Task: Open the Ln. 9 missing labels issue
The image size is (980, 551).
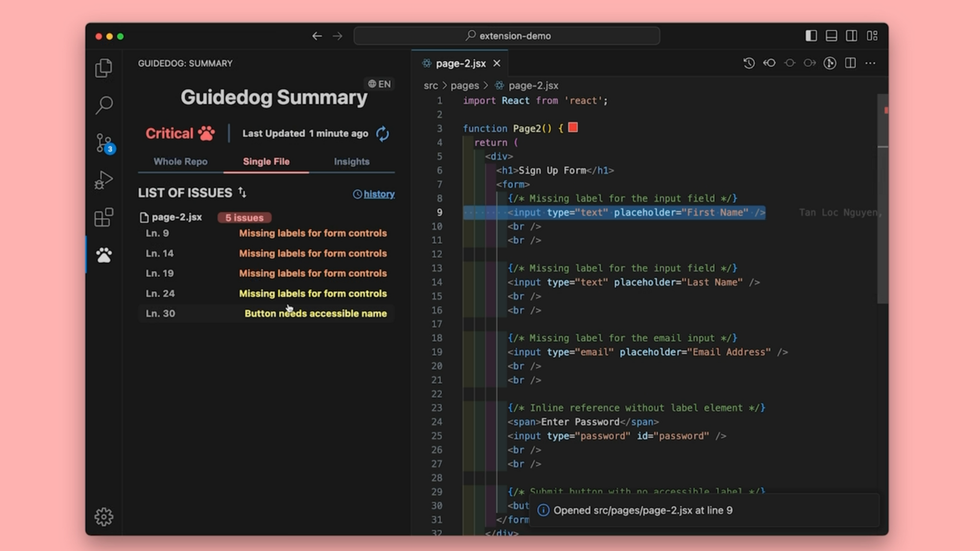Action: [266, 233]
